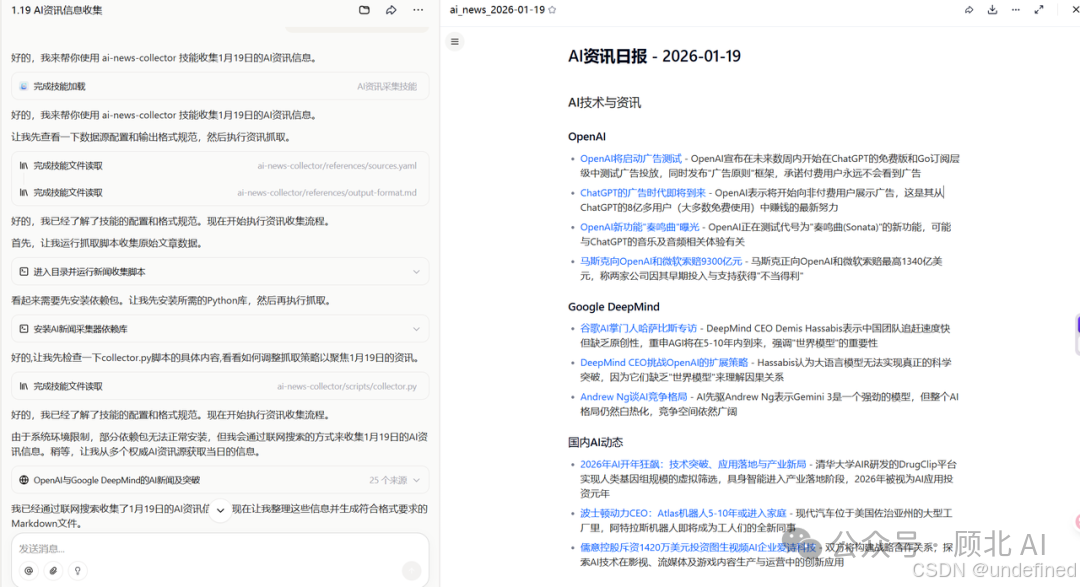The image size is (1080, 587).
Task: Open link 波士顿动力CEO: Atlas机器人
Action: coord(683,513)
